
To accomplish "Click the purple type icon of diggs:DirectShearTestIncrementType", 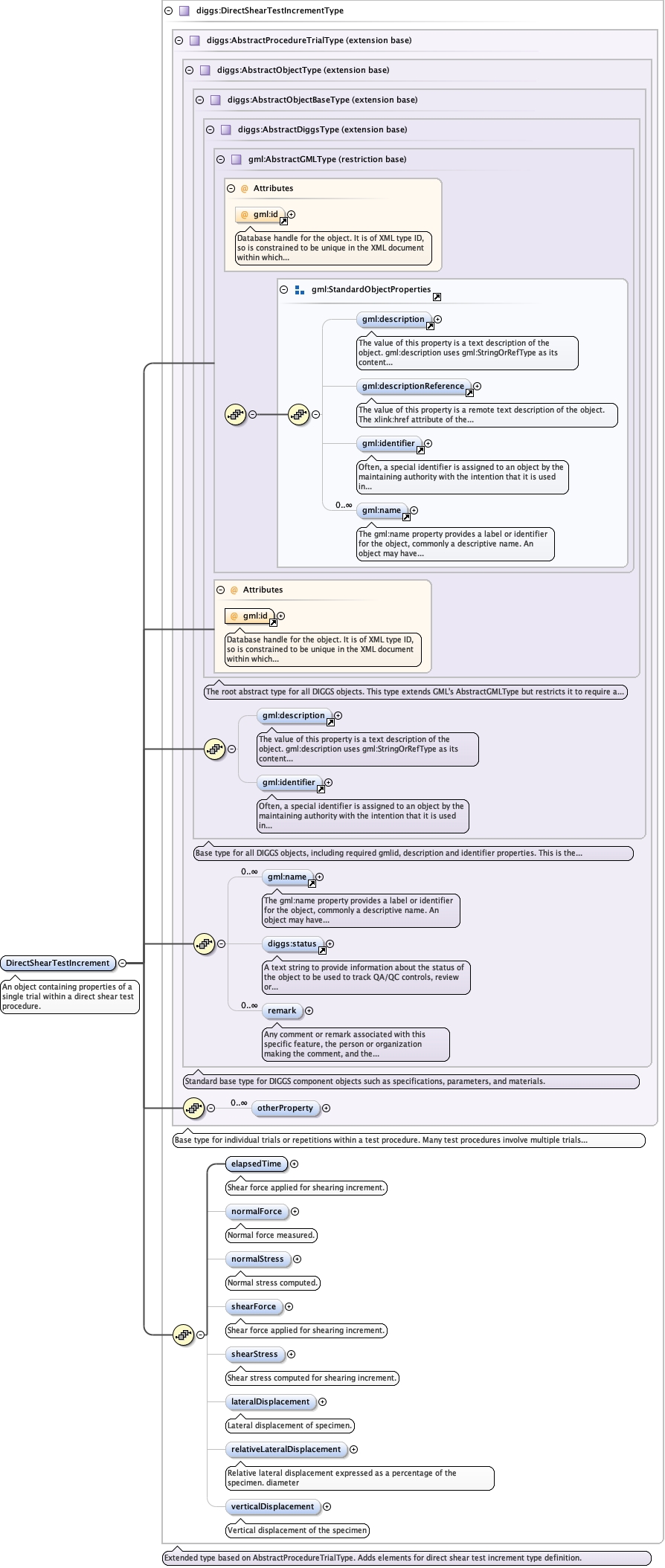I will [x=184, y=11].
